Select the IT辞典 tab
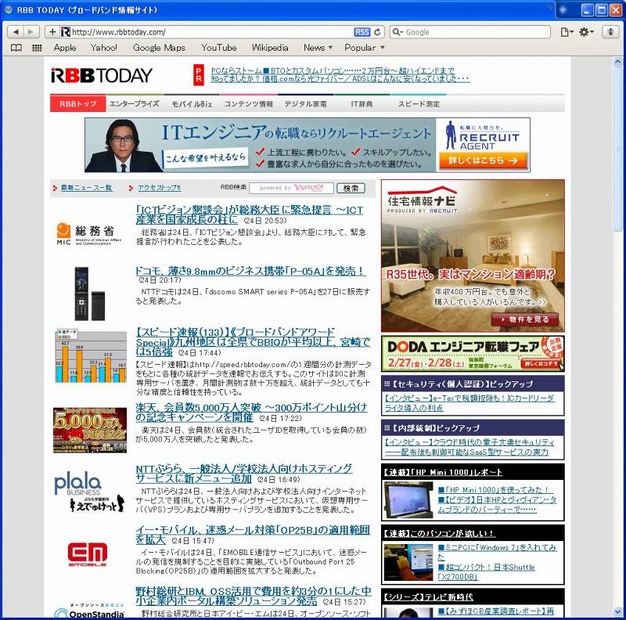This screenshot has height=620, width=626. (x=362, y=104)
